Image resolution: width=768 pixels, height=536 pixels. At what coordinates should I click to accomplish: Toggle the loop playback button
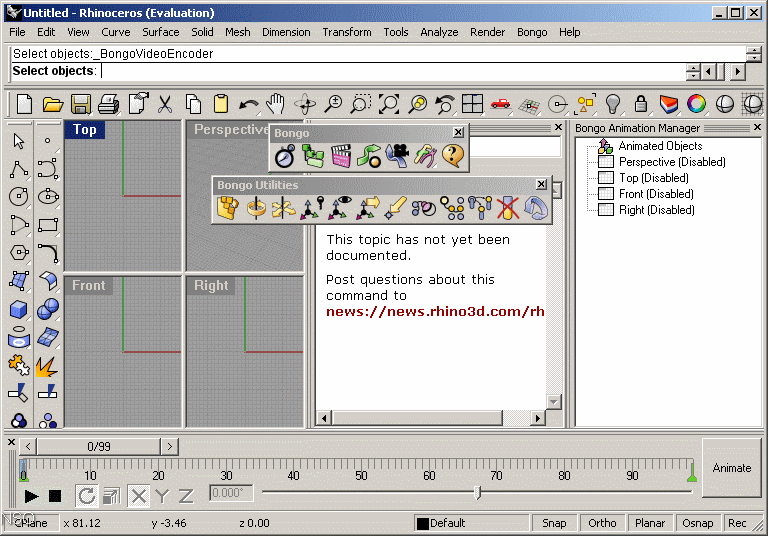pyautogui.click(x=87, y=496)
